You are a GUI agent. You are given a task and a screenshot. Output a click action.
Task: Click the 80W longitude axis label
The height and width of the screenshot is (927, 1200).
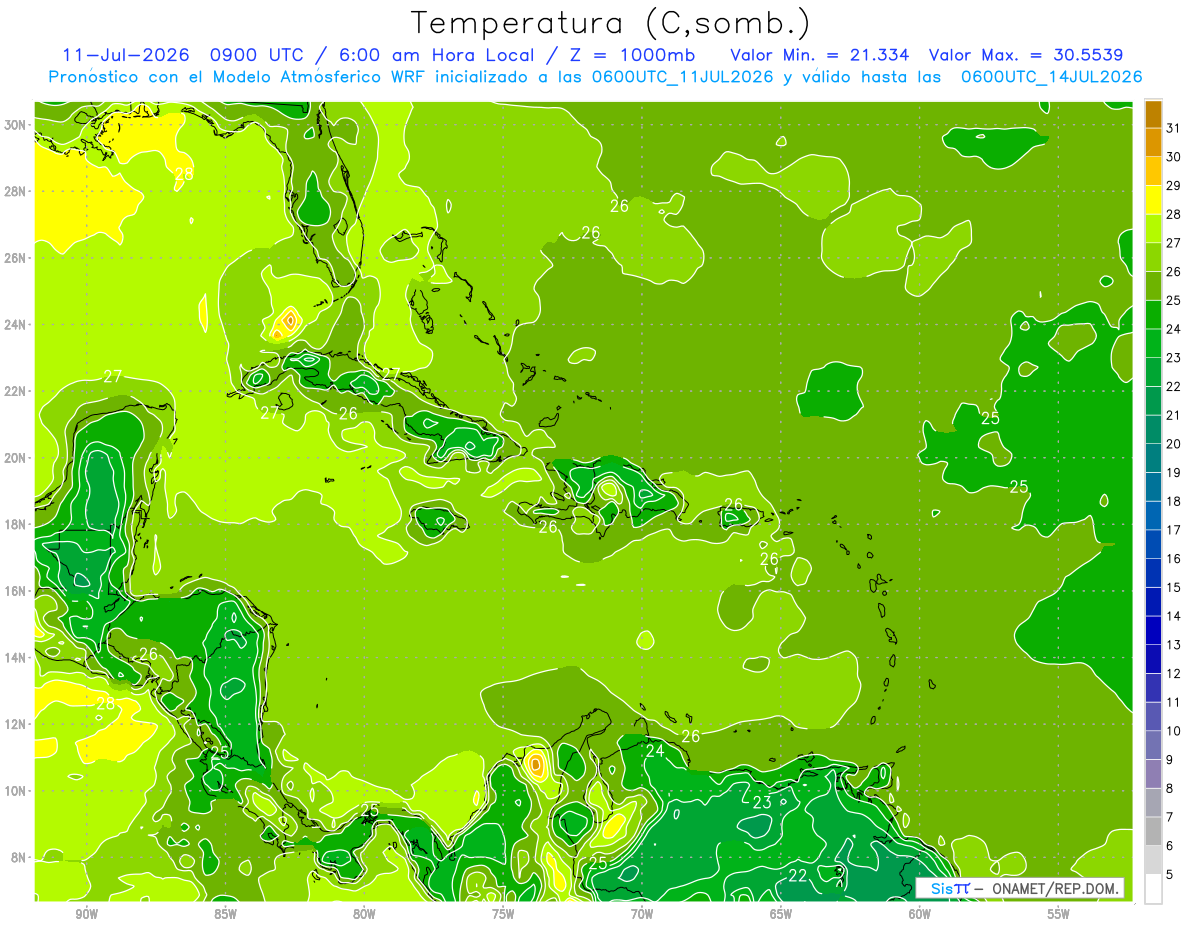pos(364,914)
